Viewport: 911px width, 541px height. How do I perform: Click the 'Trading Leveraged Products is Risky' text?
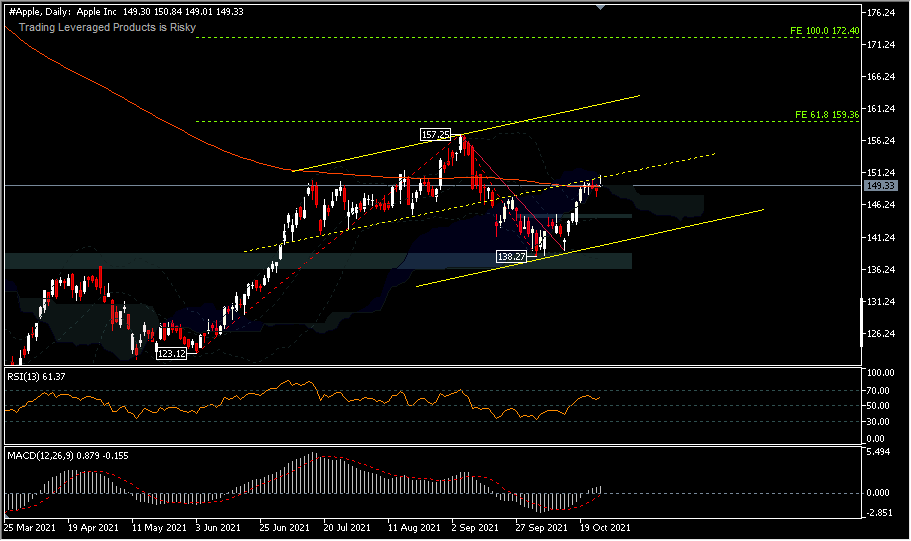coord(107,27)
